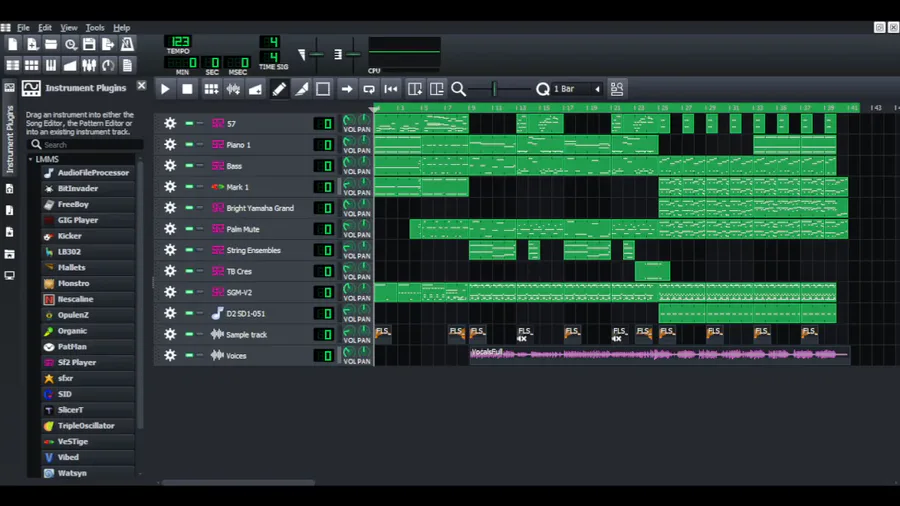The height and width of the screenshot is (506, 900).
Task: Open track settings gear for Voices
Action: coord(170,355)
